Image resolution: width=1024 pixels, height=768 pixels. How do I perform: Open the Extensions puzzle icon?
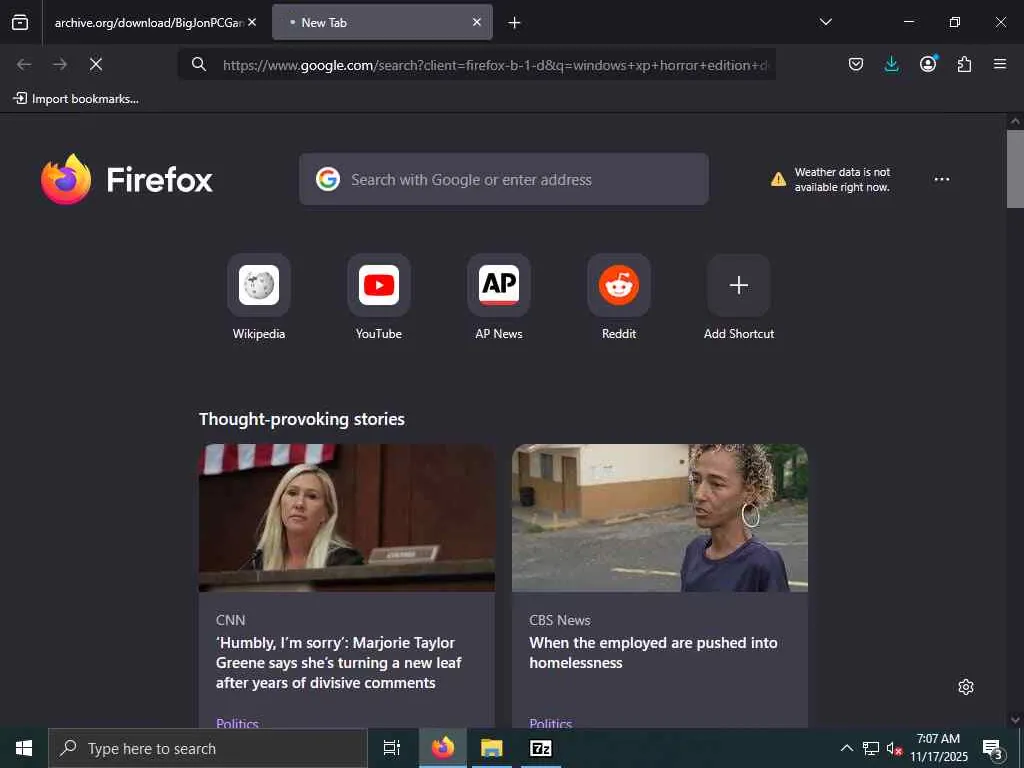964,64
